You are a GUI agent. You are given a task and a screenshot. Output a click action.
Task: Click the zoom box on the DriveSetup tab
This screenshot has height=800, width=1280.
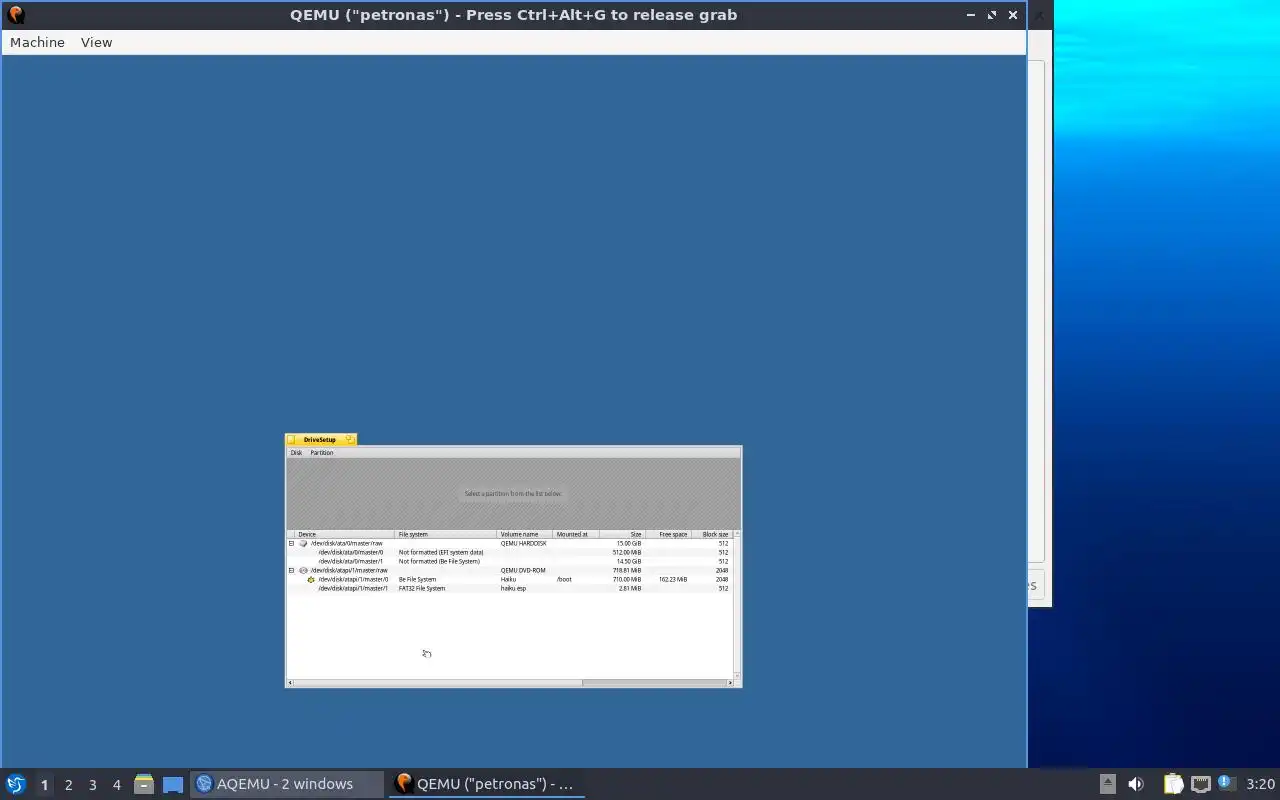coord(350,440)
